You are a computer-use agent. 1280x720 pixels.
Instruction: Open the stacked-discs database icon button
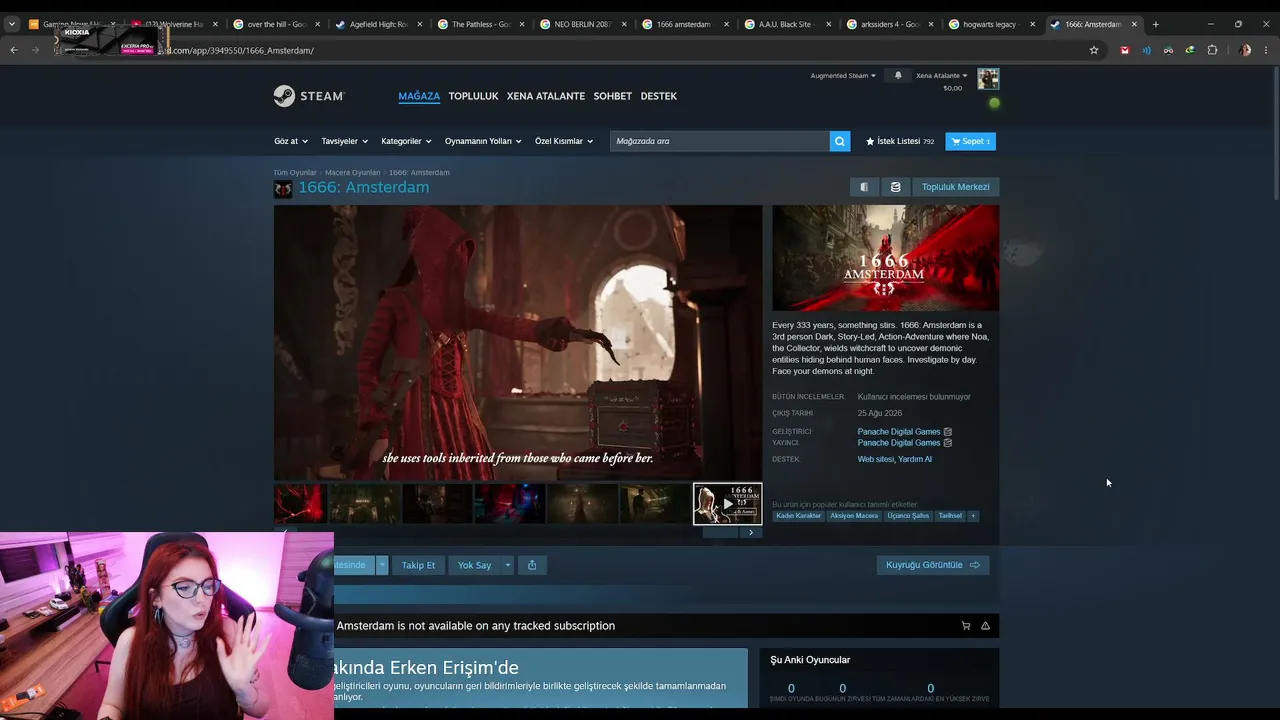tap(895, 187)
